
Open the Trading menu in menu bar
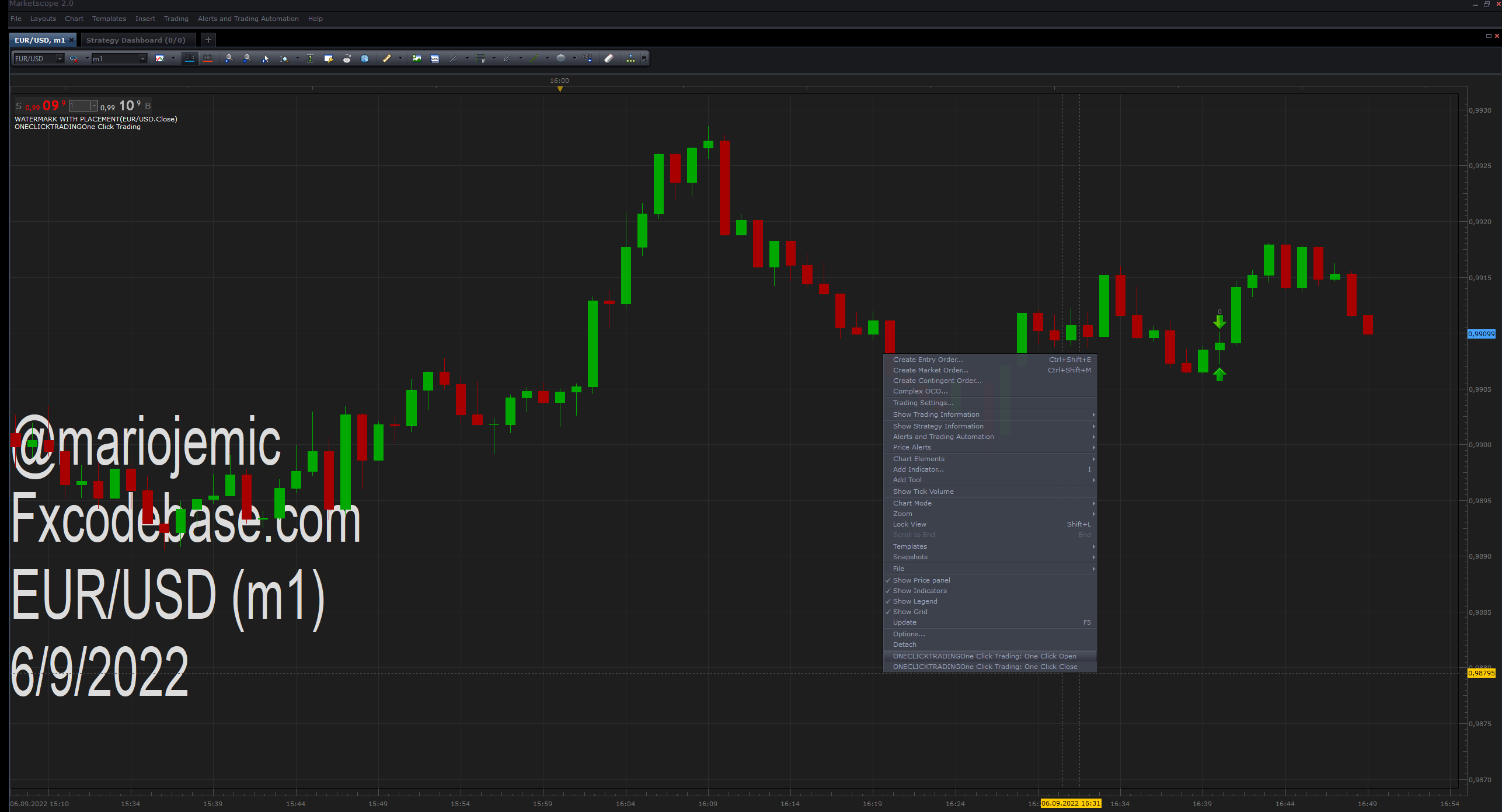coord(176,19)
